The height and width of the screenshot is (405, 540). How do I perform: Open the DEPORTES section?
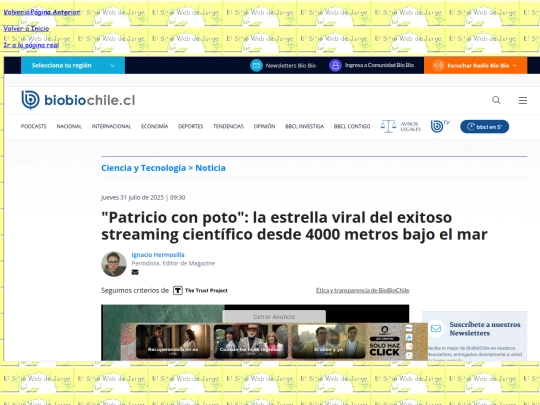(190, 126)
